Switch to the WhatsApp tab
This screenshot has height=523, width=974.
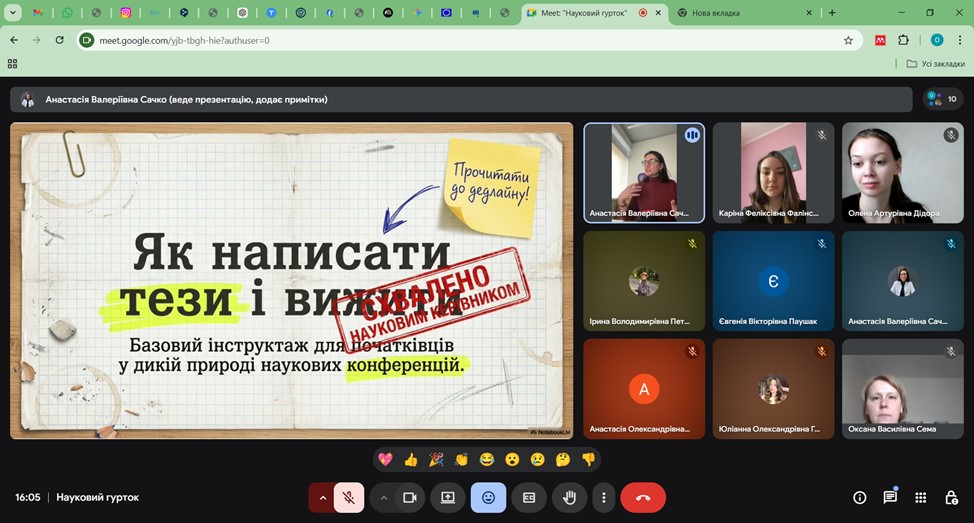[x=67, y=12]
